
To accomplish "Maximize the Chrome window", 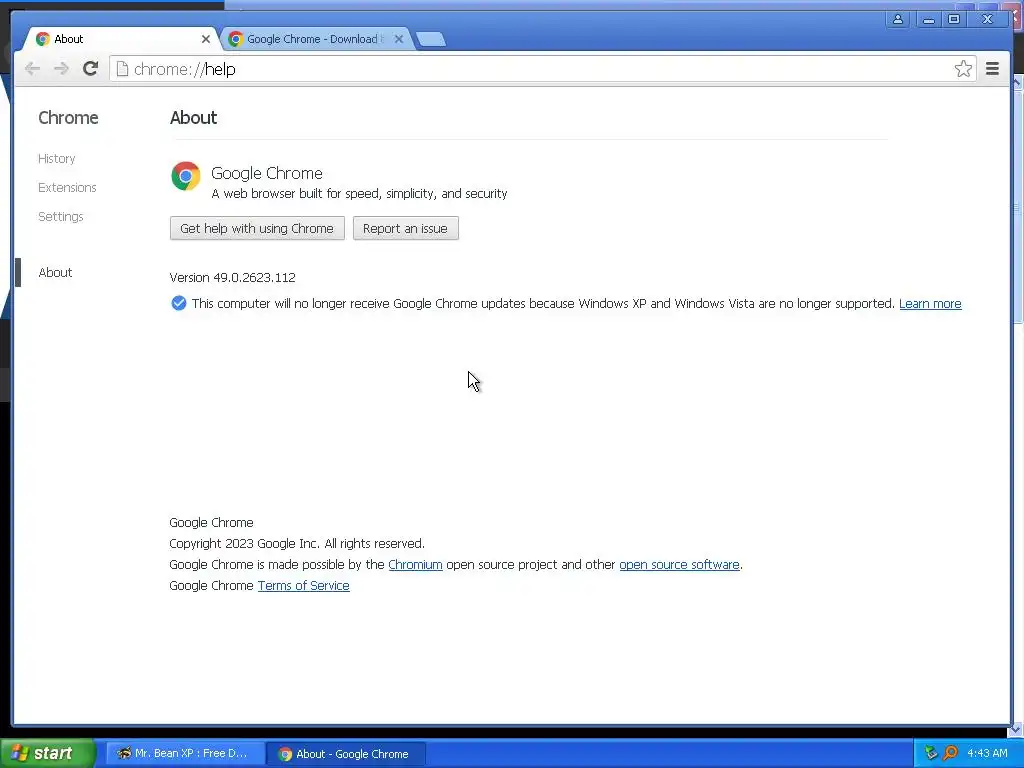I will pos(954,19).
